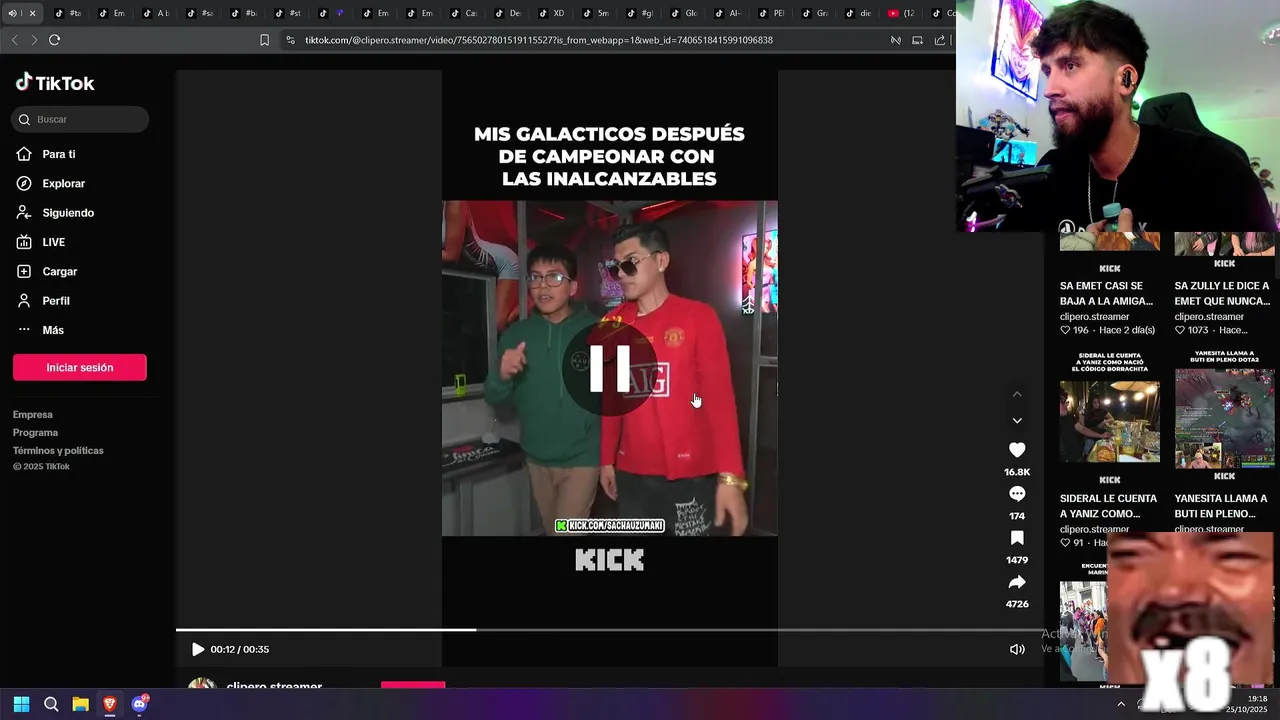This screenshot has width=1280, height=720.
Task: Open comments on the video
Action: click(x=1017, y=494)
